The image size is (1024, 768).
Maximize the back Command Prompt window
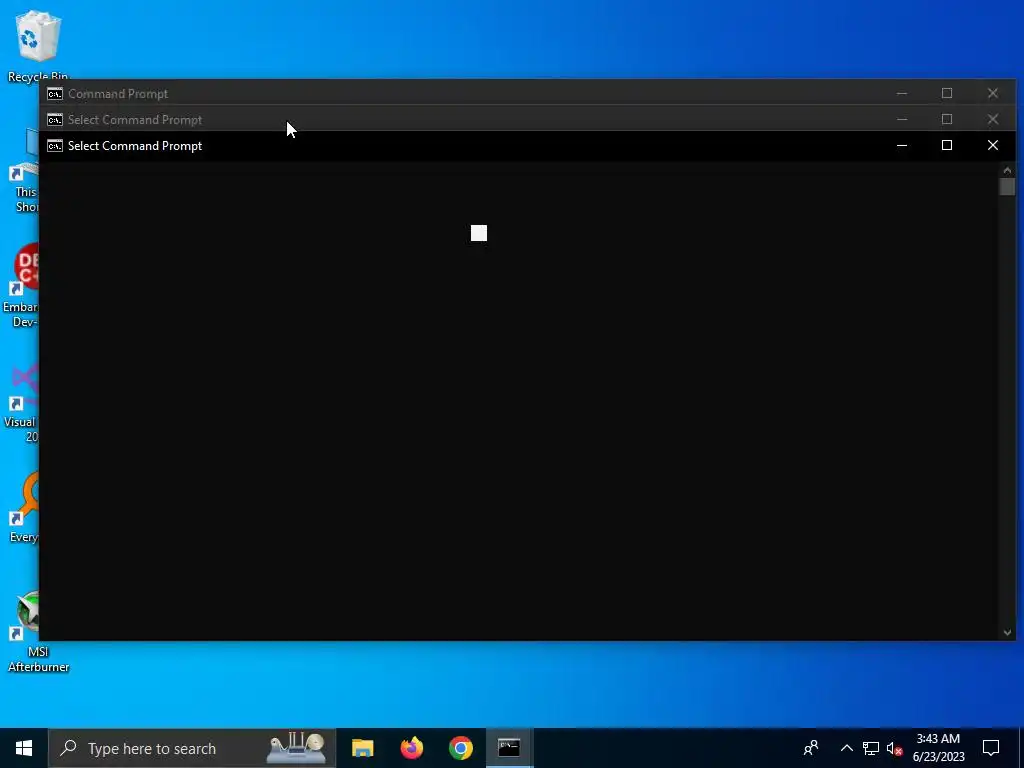tap(947, 93)
